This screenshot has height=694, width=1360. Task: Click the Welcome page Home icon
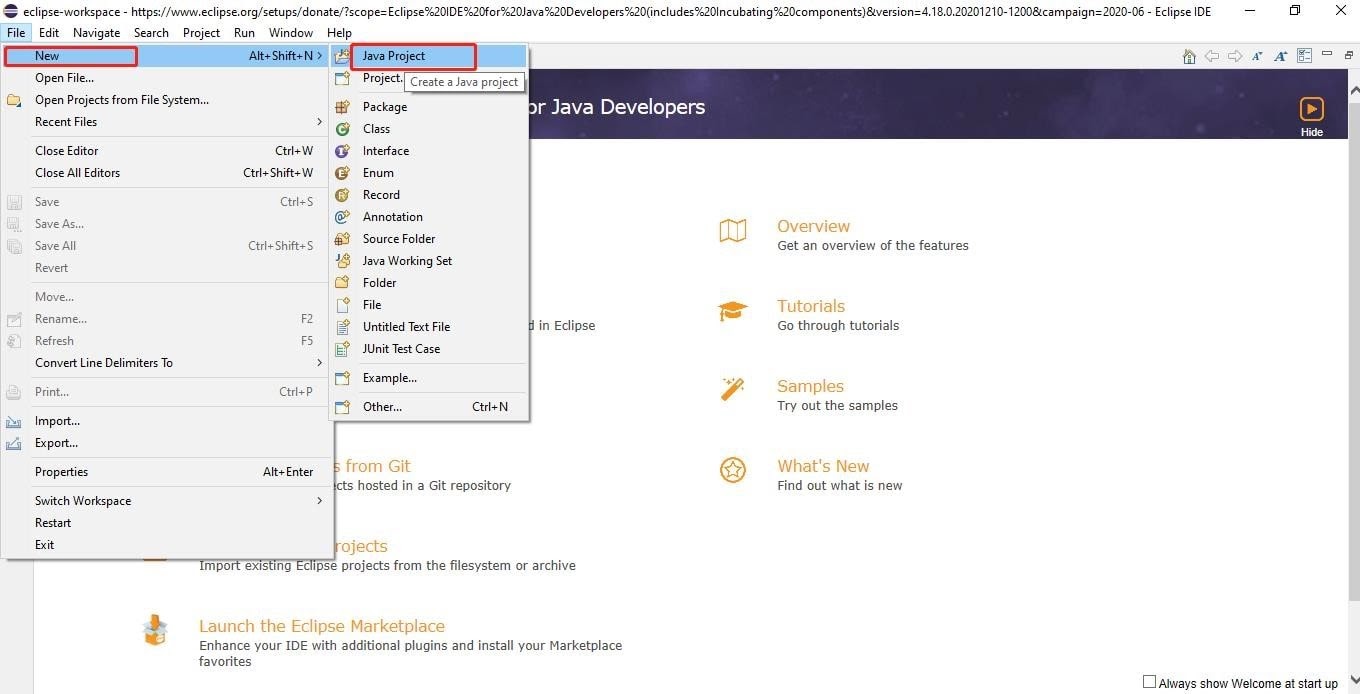pos(1189,56)
